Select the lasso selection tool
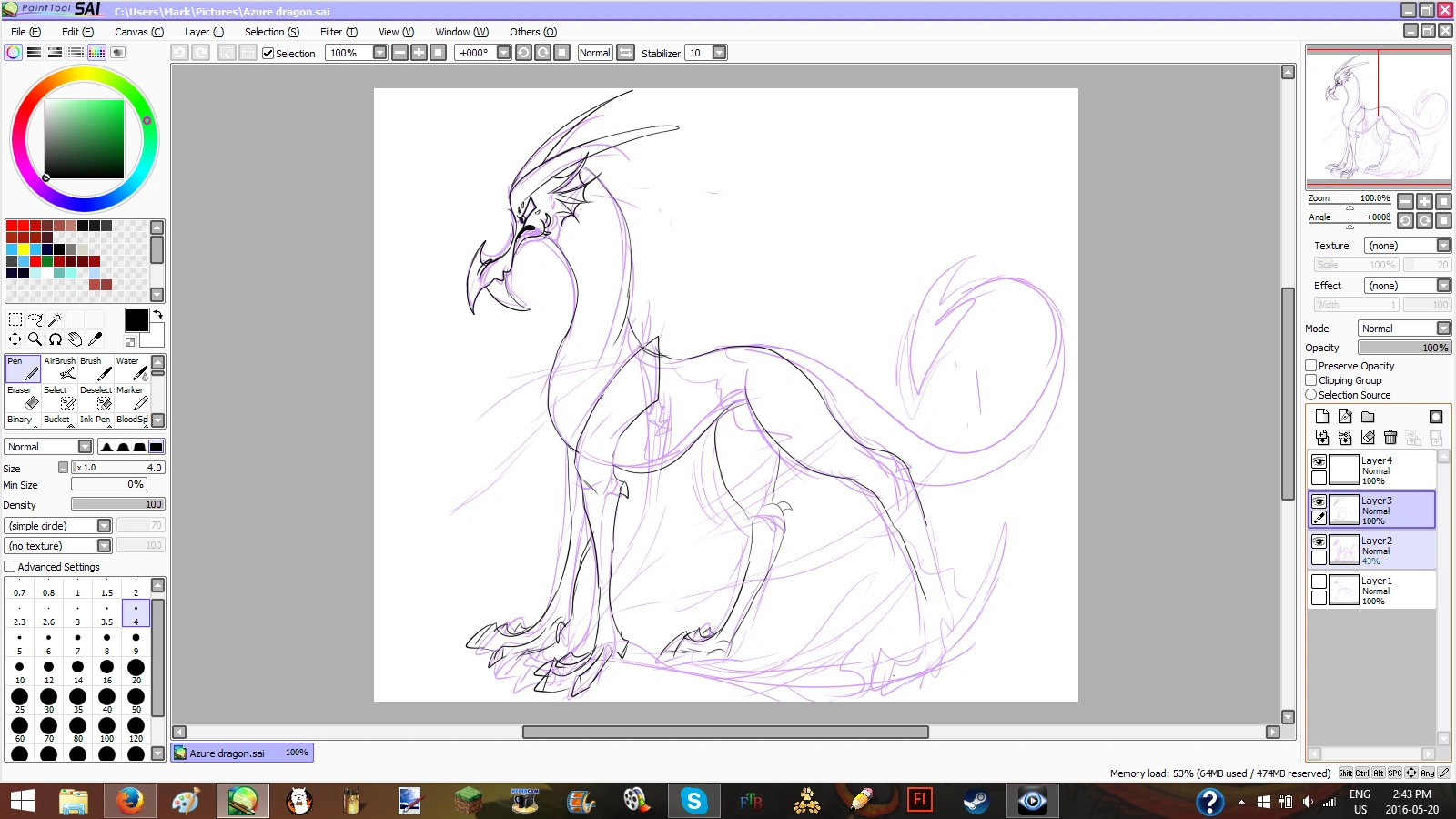Screen dimensions: 1456x819 (35, 319)
